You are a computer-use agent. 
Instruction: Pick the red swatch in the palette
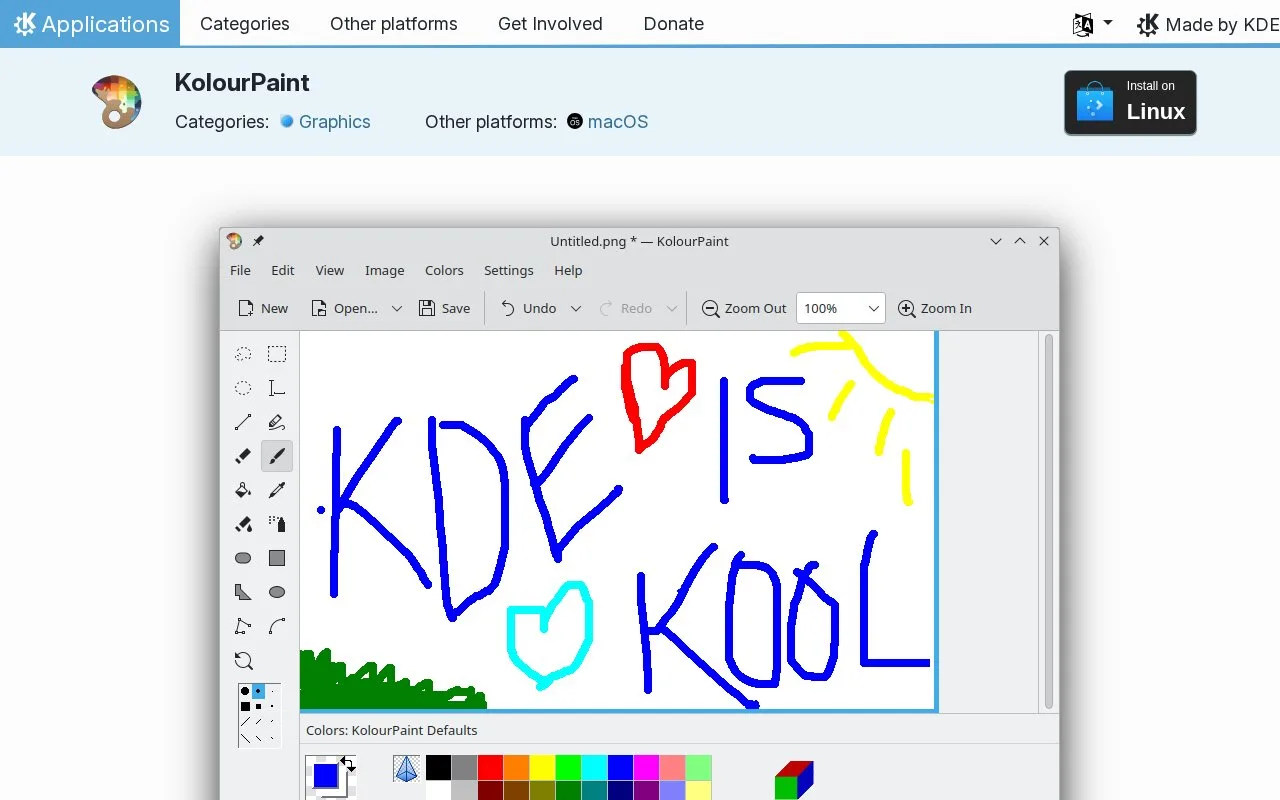490,767
